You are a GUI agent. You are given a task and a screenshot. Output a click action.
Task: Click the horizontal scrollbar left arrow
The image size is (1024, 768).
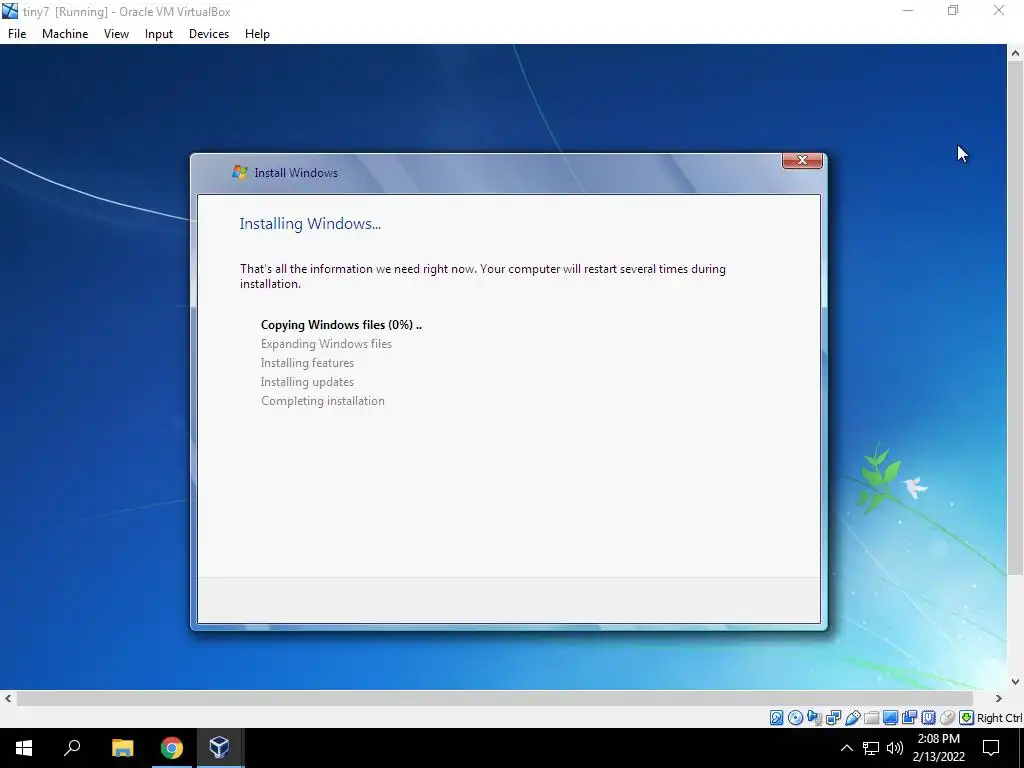click(8, 698)
